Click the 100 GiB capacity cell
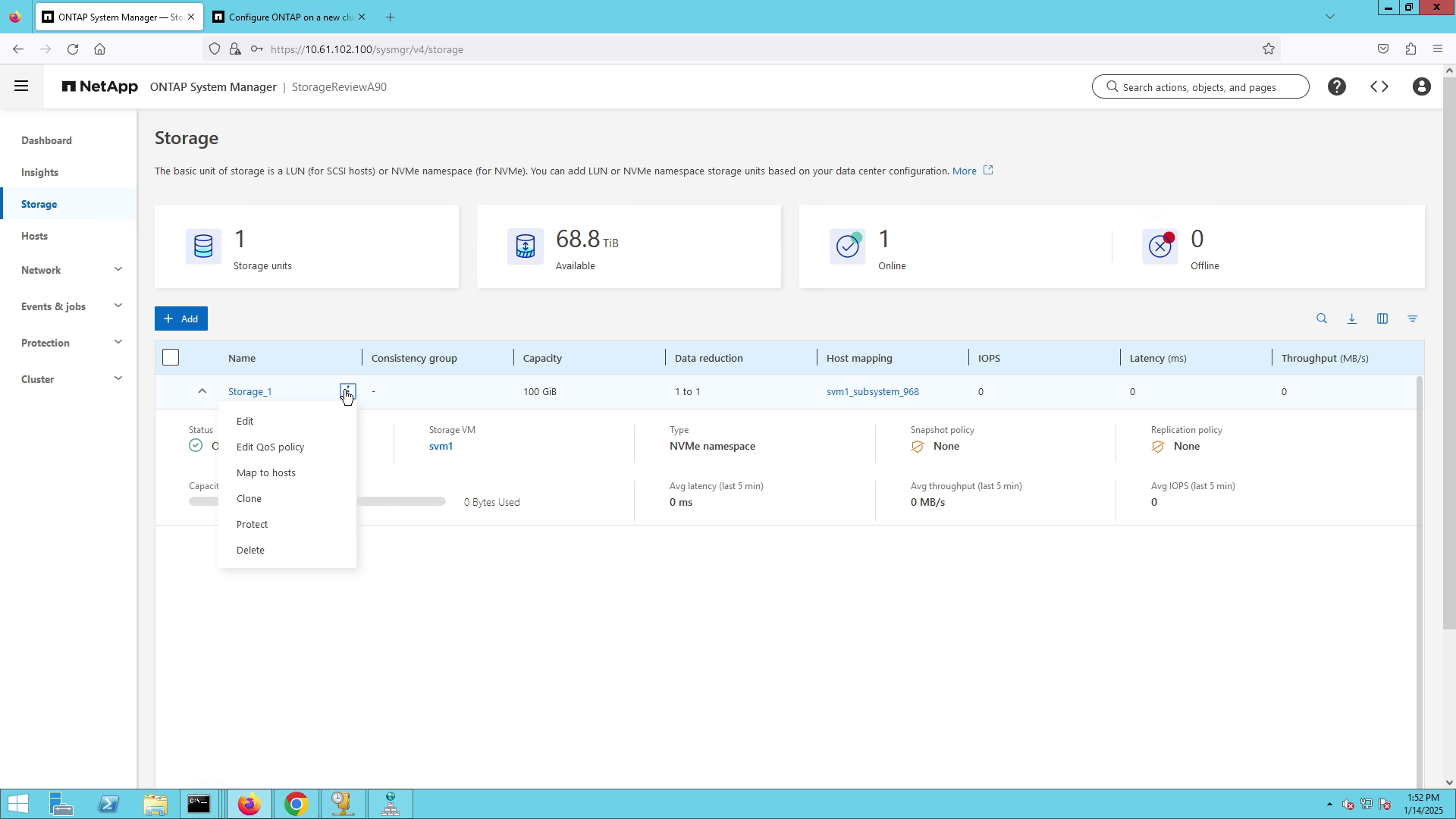The image size is (1456, 819). (x=539, y=391)
